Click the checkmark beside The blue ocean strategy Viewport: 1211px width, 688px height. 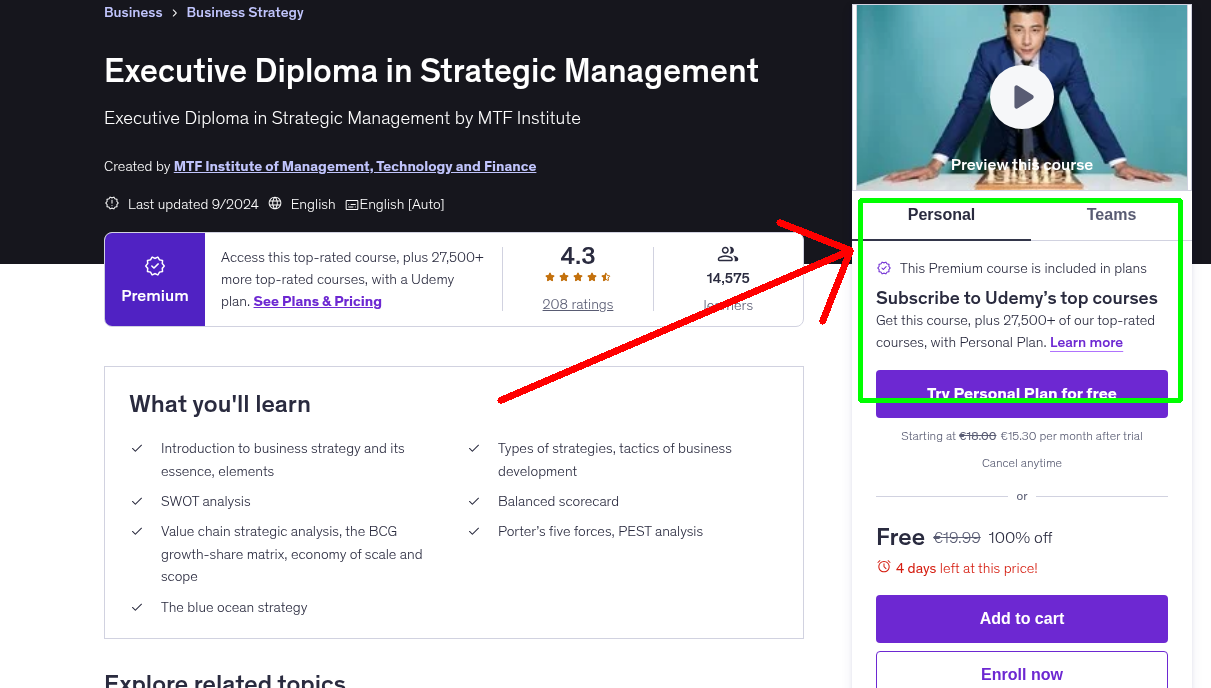tap(137, 607)
